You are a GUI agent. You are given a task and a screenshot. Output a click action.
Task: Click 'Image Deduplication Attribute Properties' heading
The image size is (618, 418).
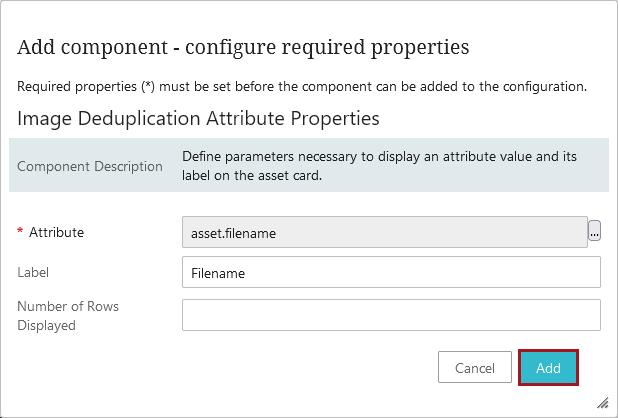(x=199, y=118)
